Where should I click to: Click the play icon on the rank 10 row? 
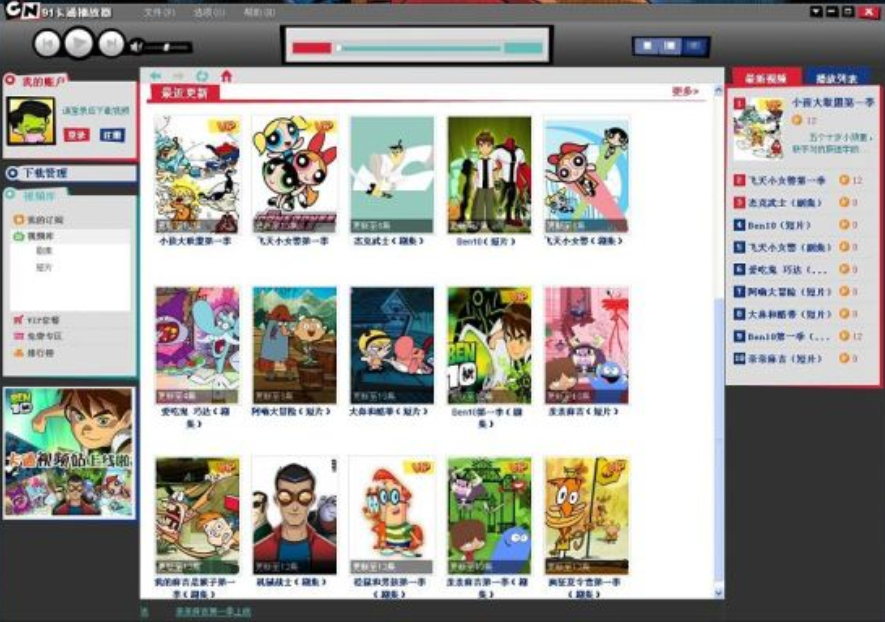click(x=844, y=358)
